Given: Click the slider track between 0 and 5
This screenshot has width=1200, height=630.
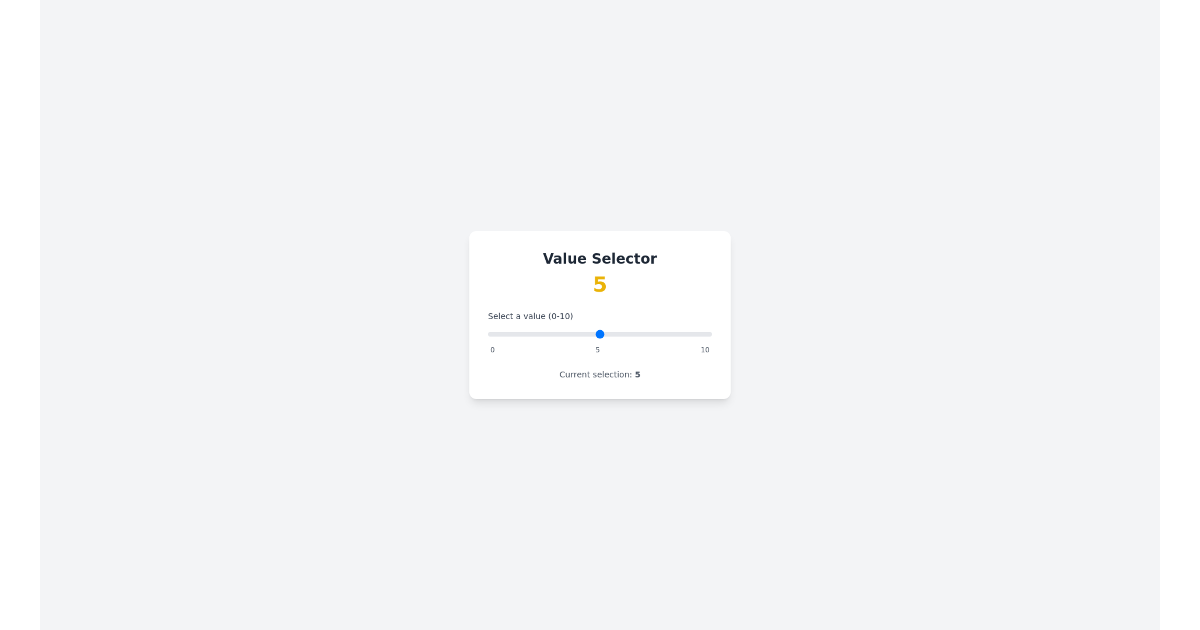Looking at the screenshot, I should tap(545, 334).
